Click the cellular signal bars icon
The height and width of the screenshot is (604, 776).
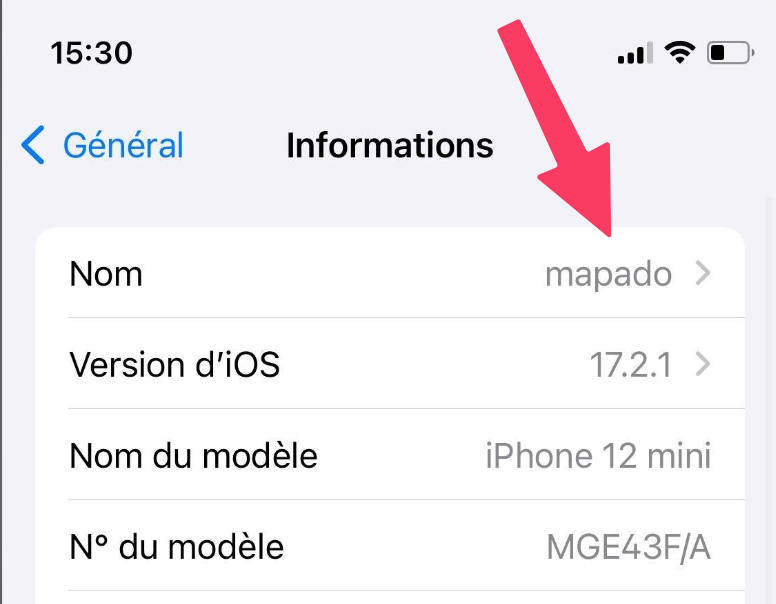(635, 53)
